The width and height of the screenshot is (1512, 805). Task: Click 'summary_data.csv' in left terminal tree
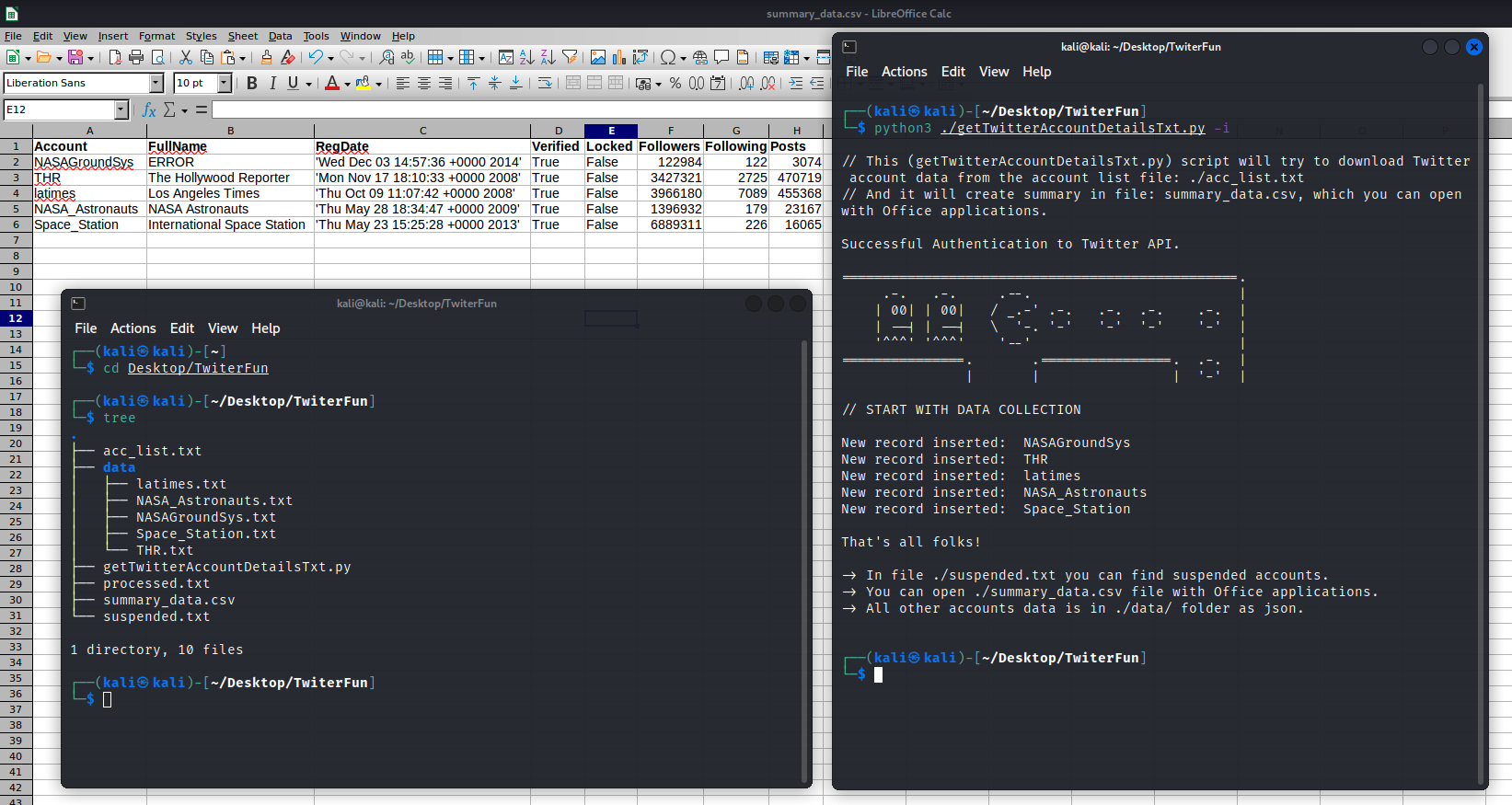pyautogui.click(x=169, y=600)
